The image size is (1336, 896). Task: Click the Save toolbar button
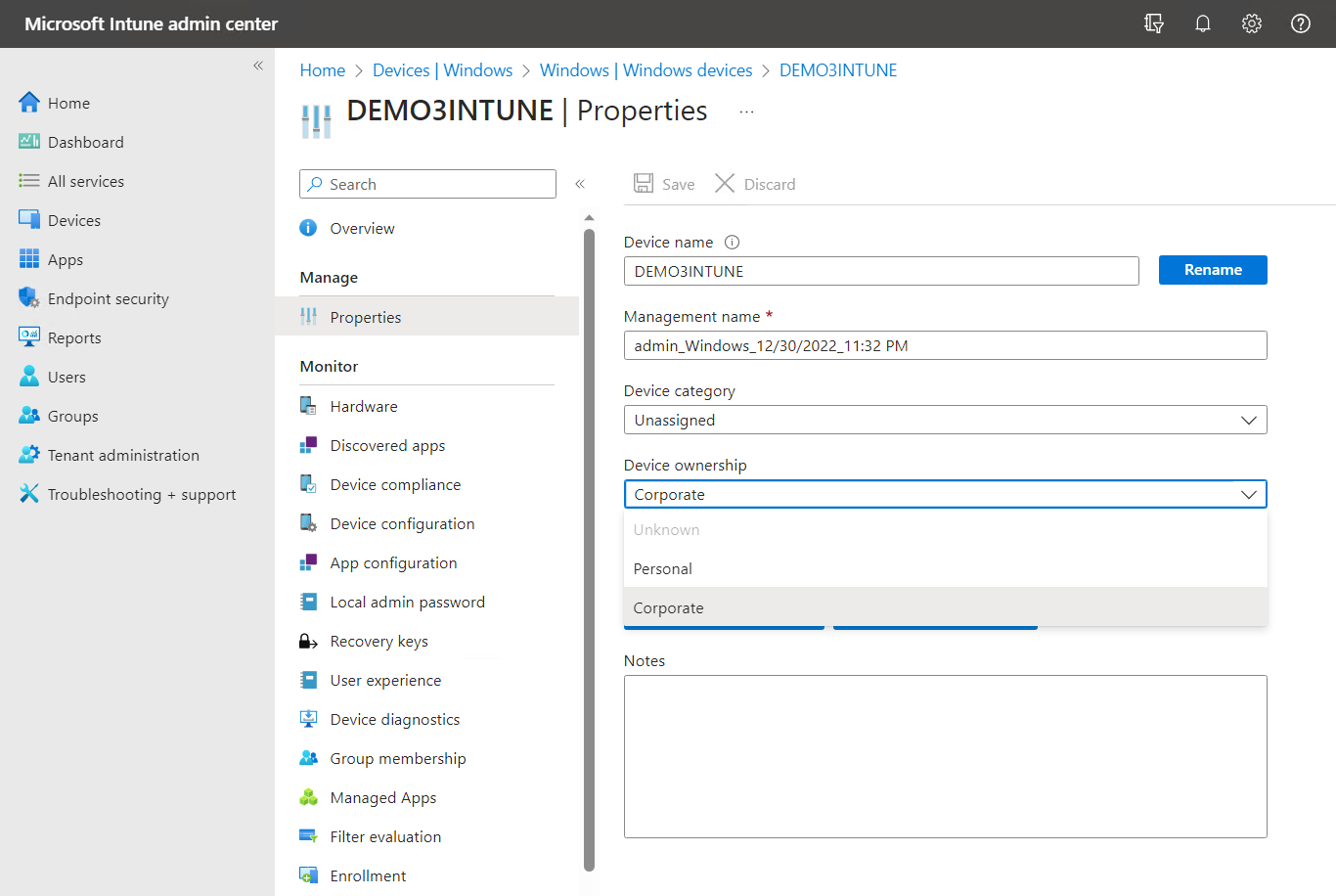click(664, 184)
